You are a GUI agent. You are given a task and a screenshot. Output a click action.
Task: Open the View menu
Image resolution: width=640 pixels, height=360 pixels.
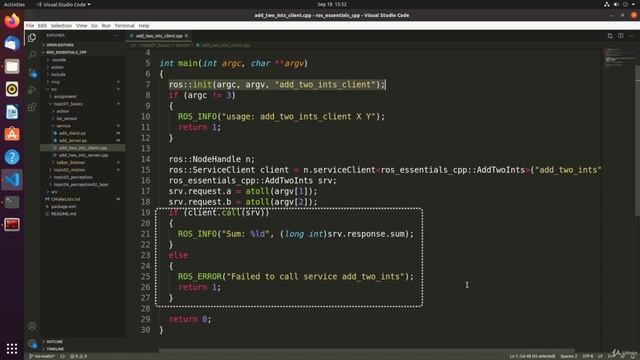tap(82, 26)
